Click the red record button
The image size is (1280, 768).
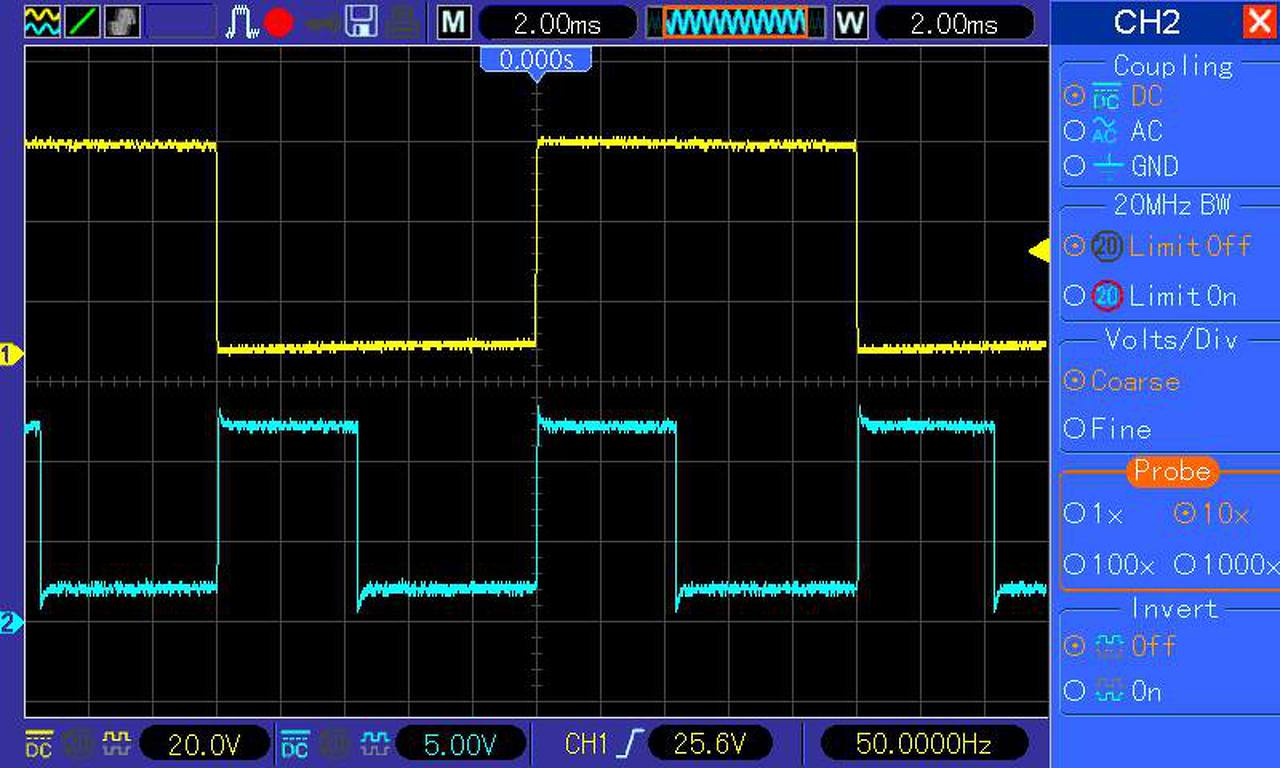[x=279, y=22]
